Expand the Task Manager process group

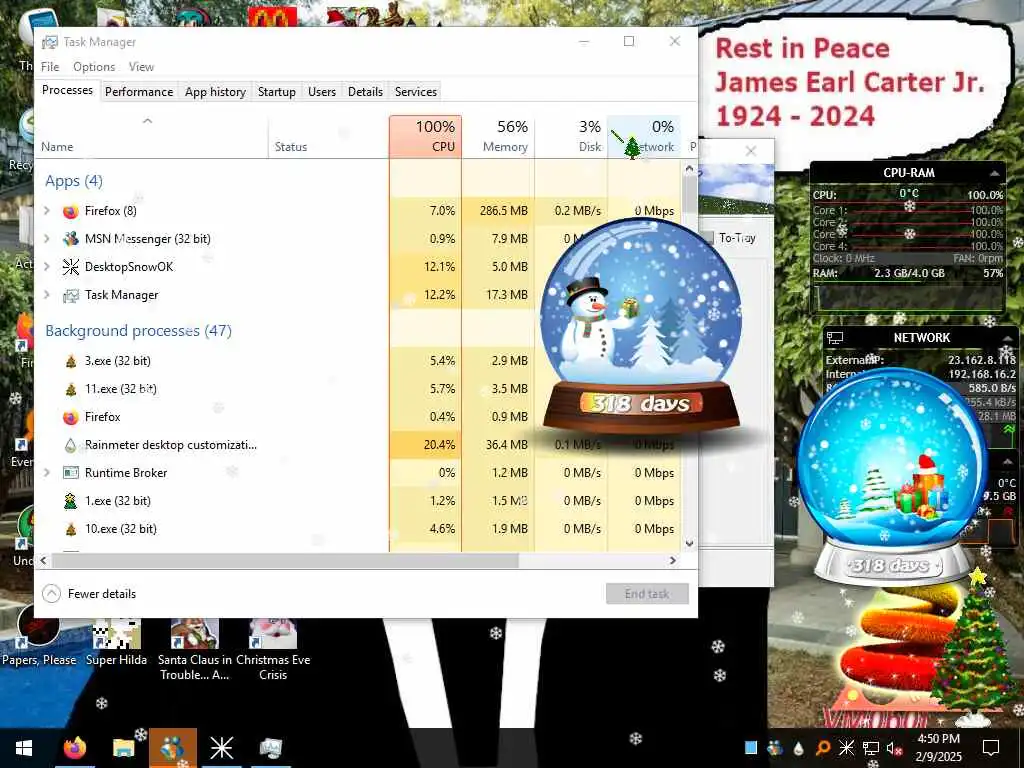[x=47, y=295]
